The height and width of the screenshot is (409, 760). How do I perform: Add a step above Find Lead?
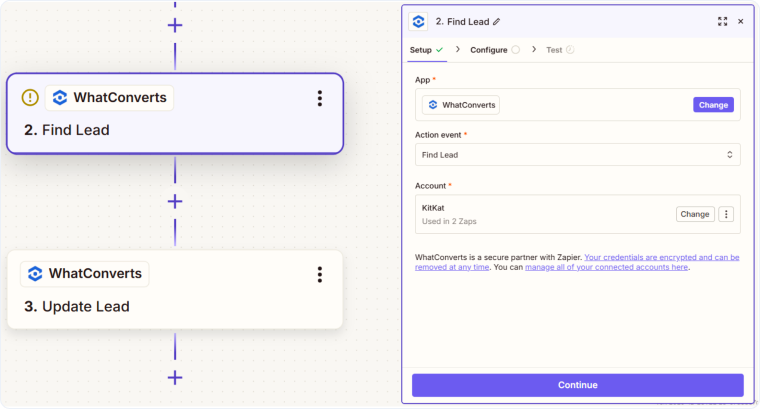pyautogui.click(x=175, y=25)
